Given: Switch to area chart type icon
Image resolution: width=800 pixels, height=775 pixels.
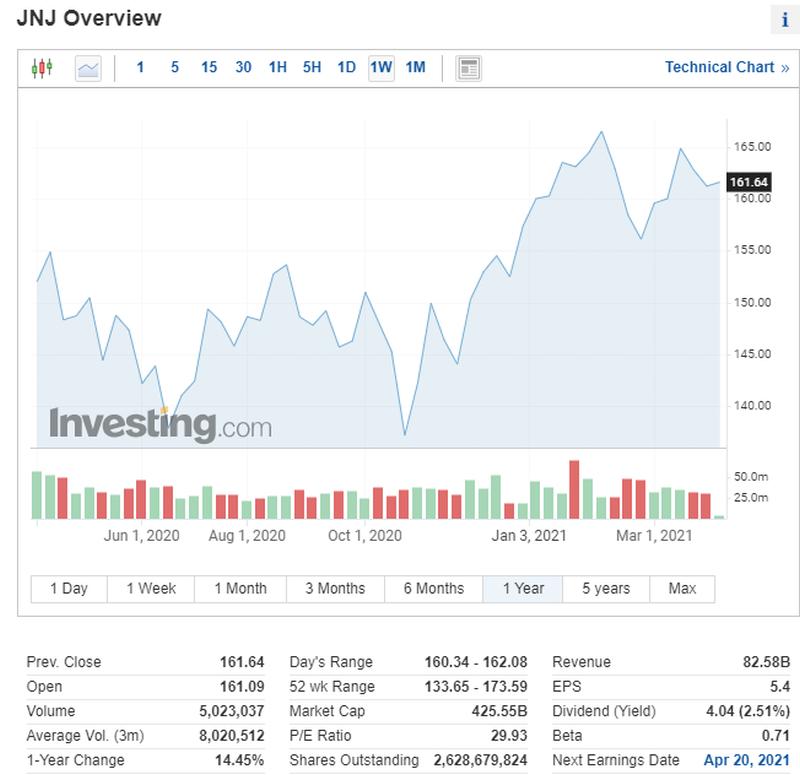Looking at the screenshot, I should (x=88, y=68).
